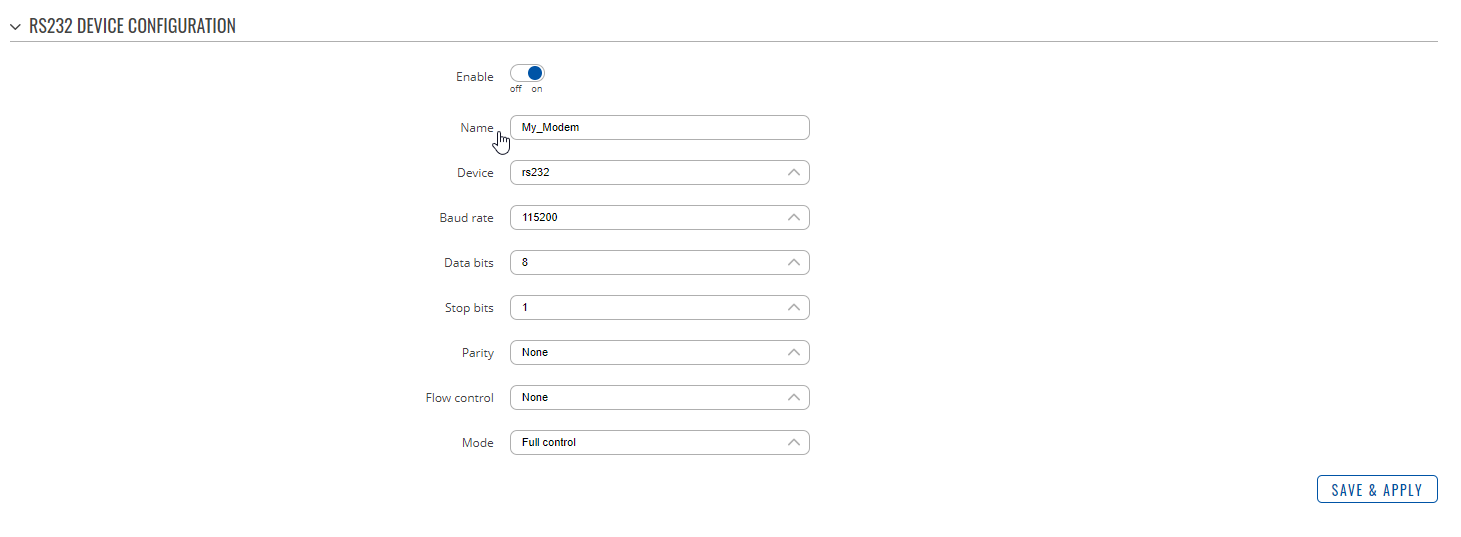The height and width of the screenshot is (537, 1461).
Task: Collapse the RS232 Device Configuration section chevron
Action: point(15,26)
